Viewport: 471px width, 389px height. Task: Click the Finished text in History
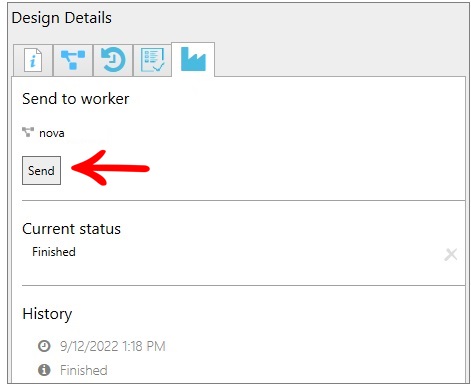[x=84, y=370]
